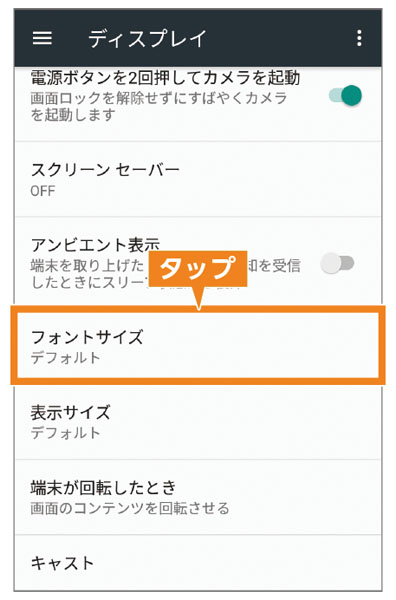Click the ディスプレイ title in the header
396x600 pixels.
(147, 38)
